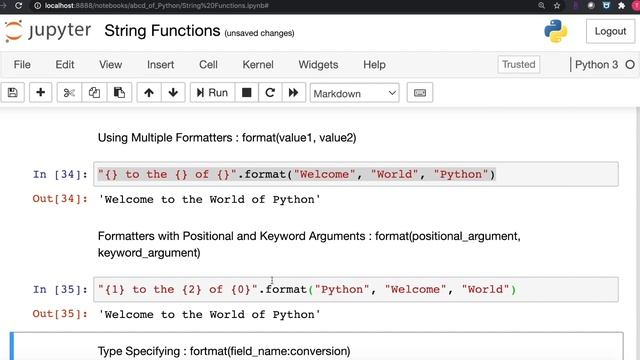Click the In [34]: prompt label
The width and height of the screenshot is (640, 360).
pyautogui.click(x=60, y=175)
